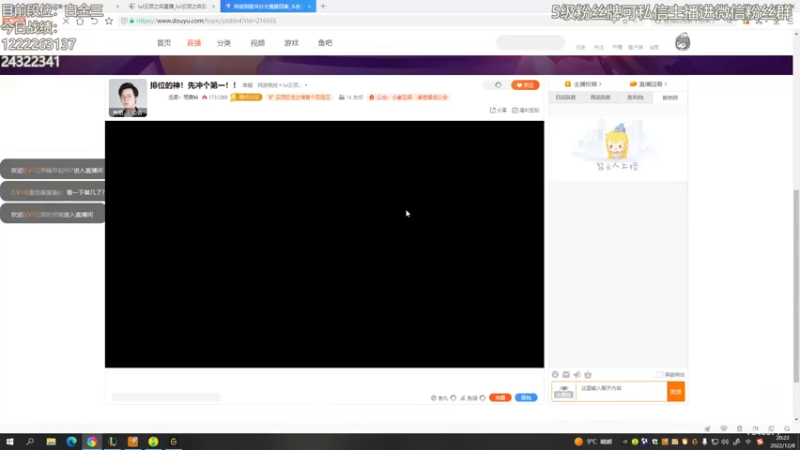The image size is (800, 450).
Task: Click the streamer guild tag link
Action: click(410, 97)
